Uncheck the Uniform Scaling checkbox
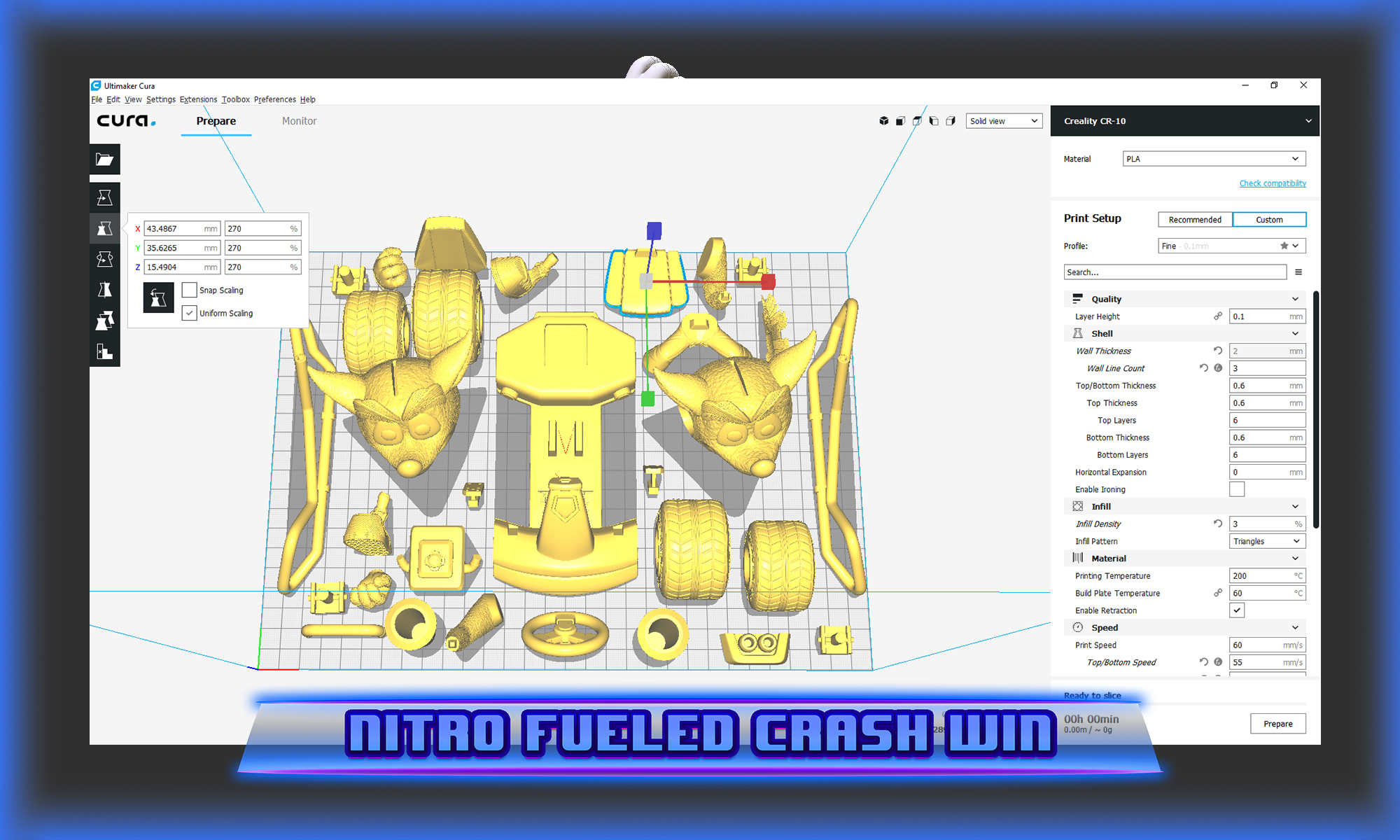The image size is (1400, 840). [189, 313]
